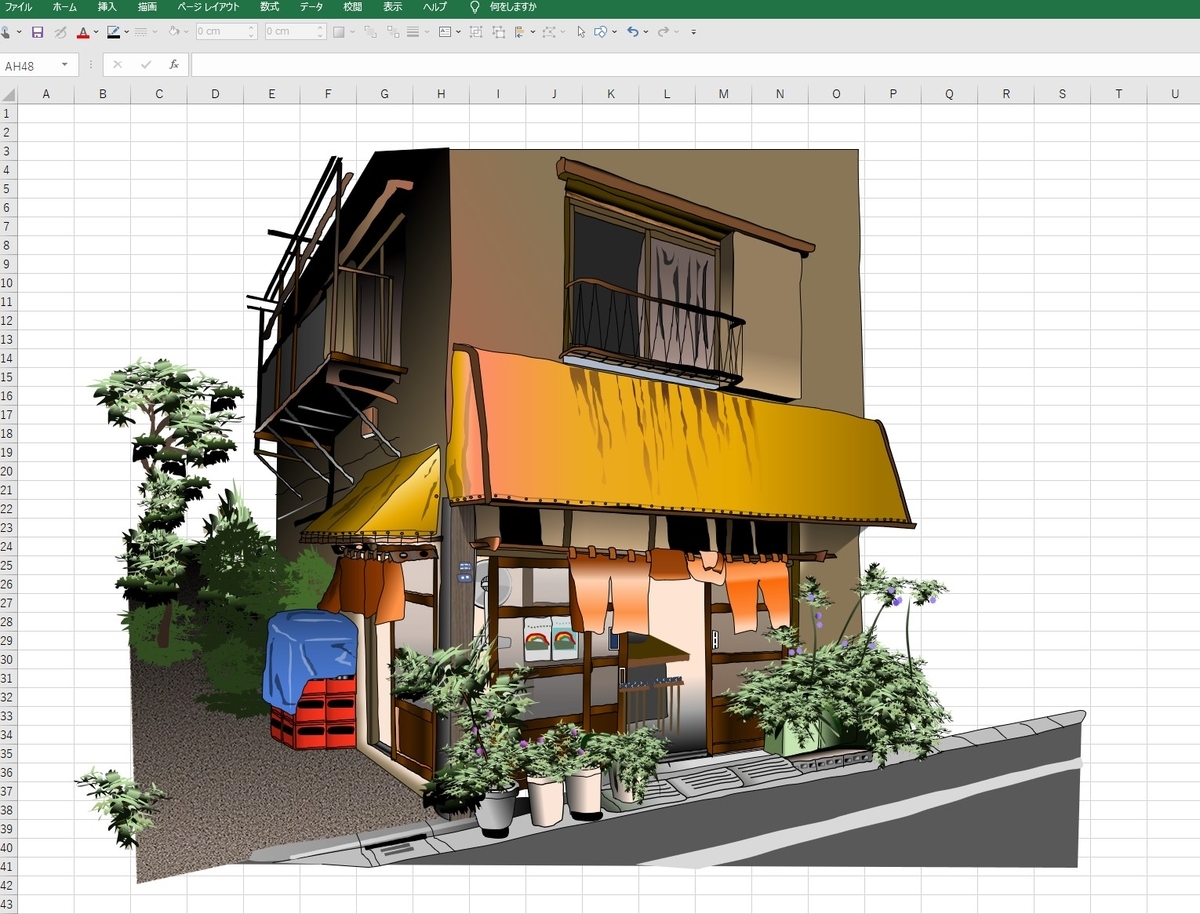Click the shape outline pen icon
Viewport: 1200px width, 914px height.
coord(113,32)
